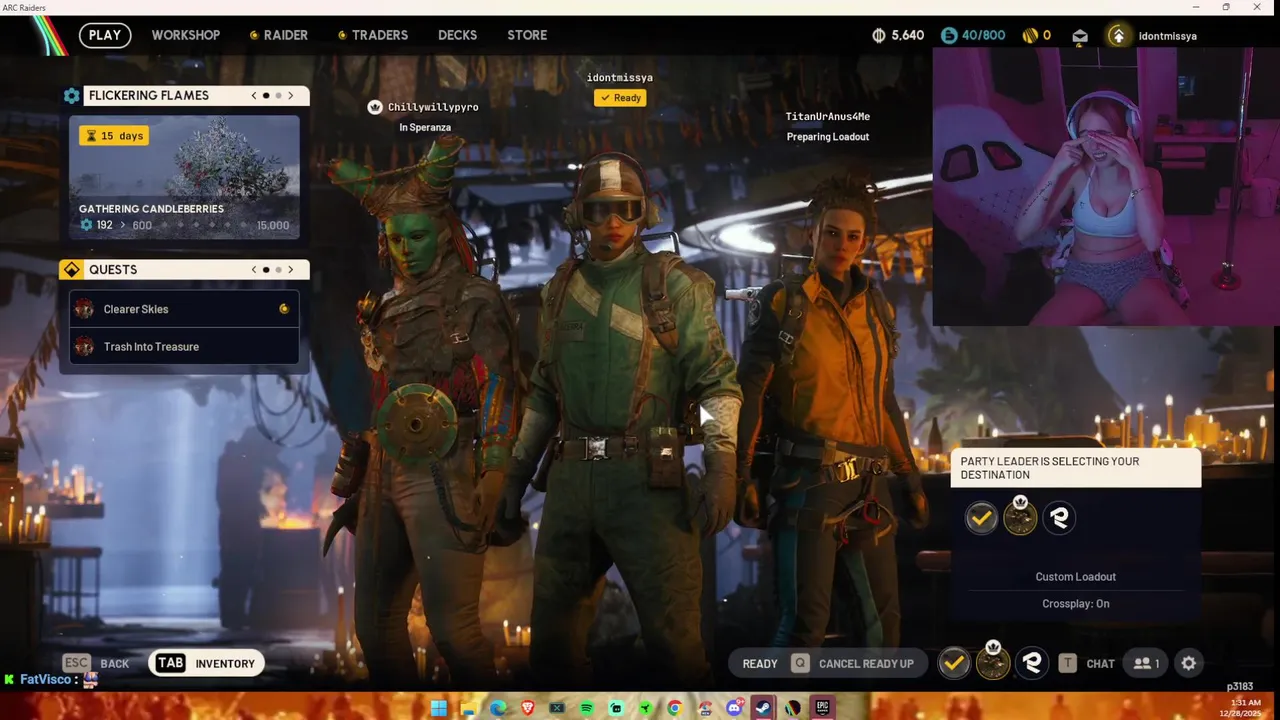Screen dimensions: 1280x720
Task: Open the STORE tab
Action: (x=527, y=35)
